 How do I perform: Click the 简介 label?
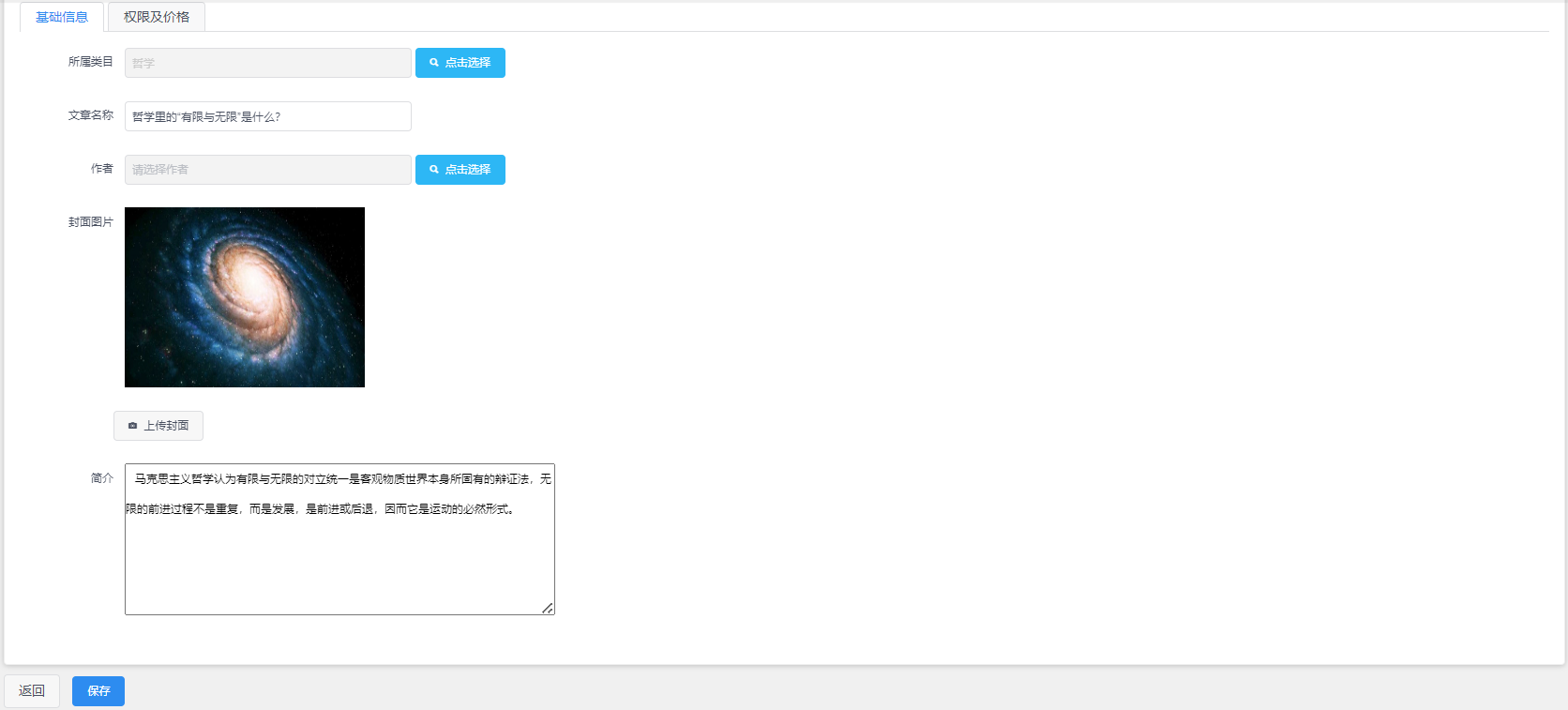click(102, 478)
